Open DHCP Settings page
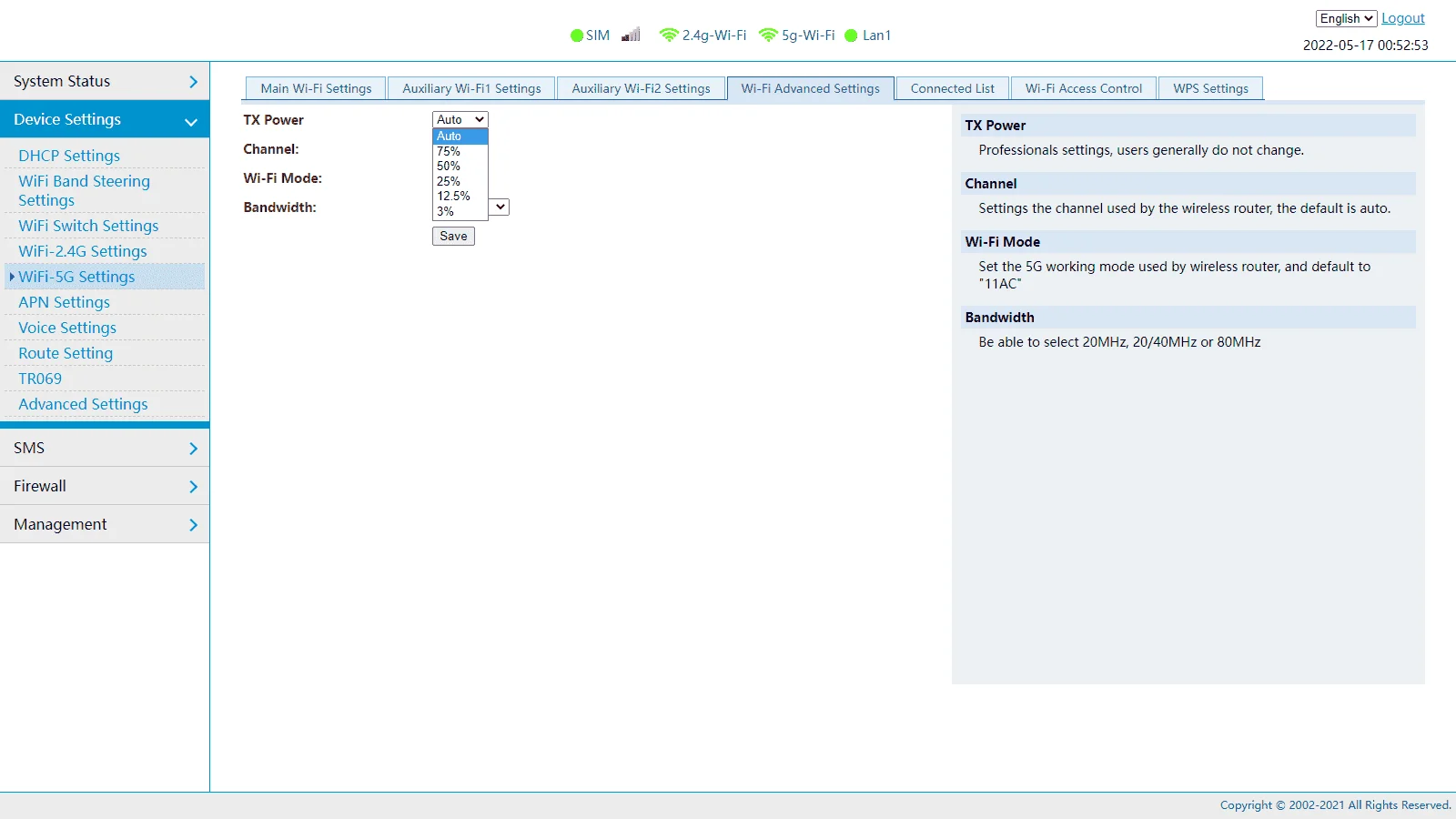Viewport: 1456px width, 819px height. (x=69, y=156)
